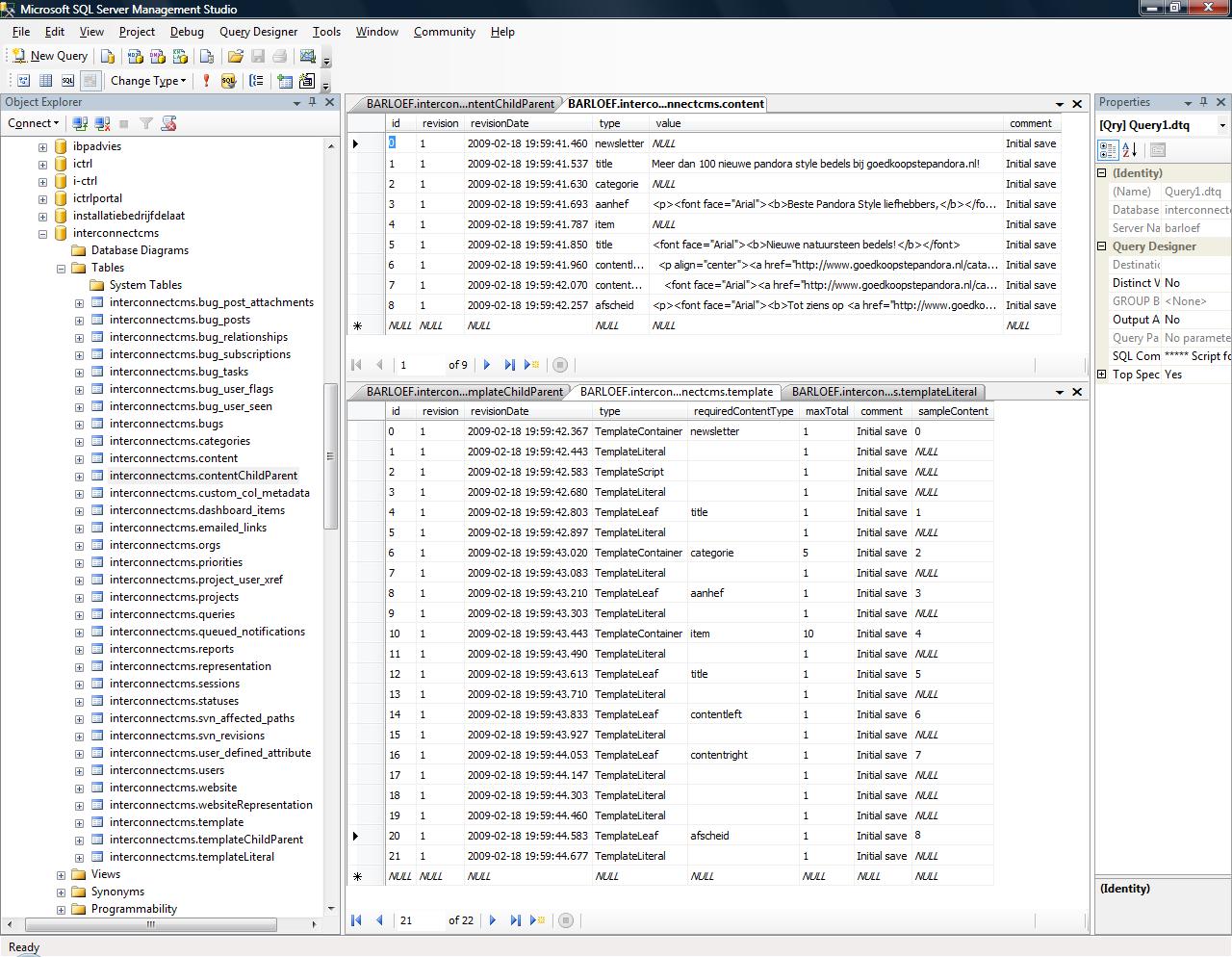Viewport: 1232px width, 957px height.
Task: Collapse the interconnectcms database node
Action: 42,234
